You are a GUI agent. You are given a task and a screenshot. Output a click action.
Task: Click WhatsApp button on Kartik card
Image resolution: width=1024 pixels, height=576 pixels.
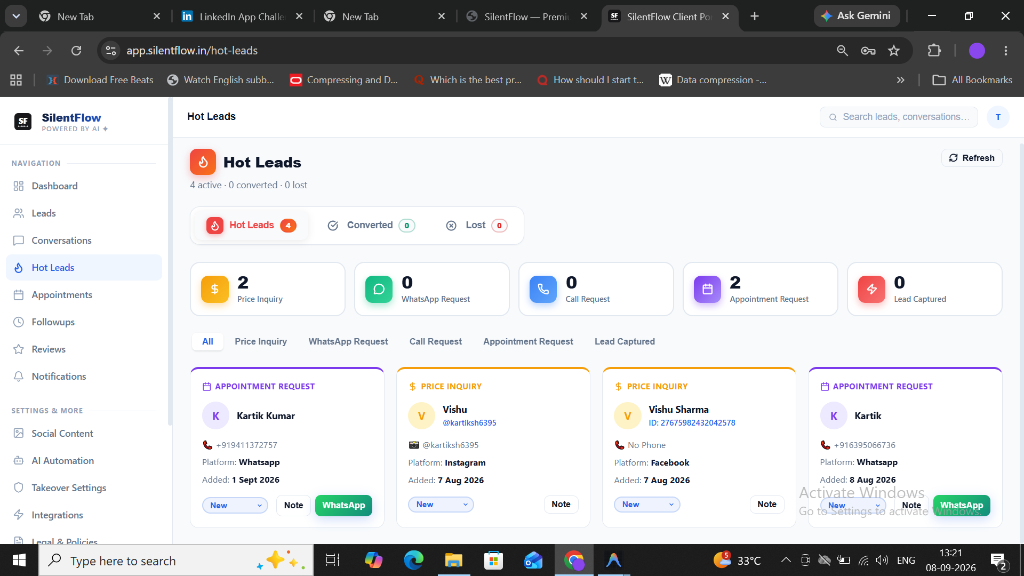click(x=961, y=505)
